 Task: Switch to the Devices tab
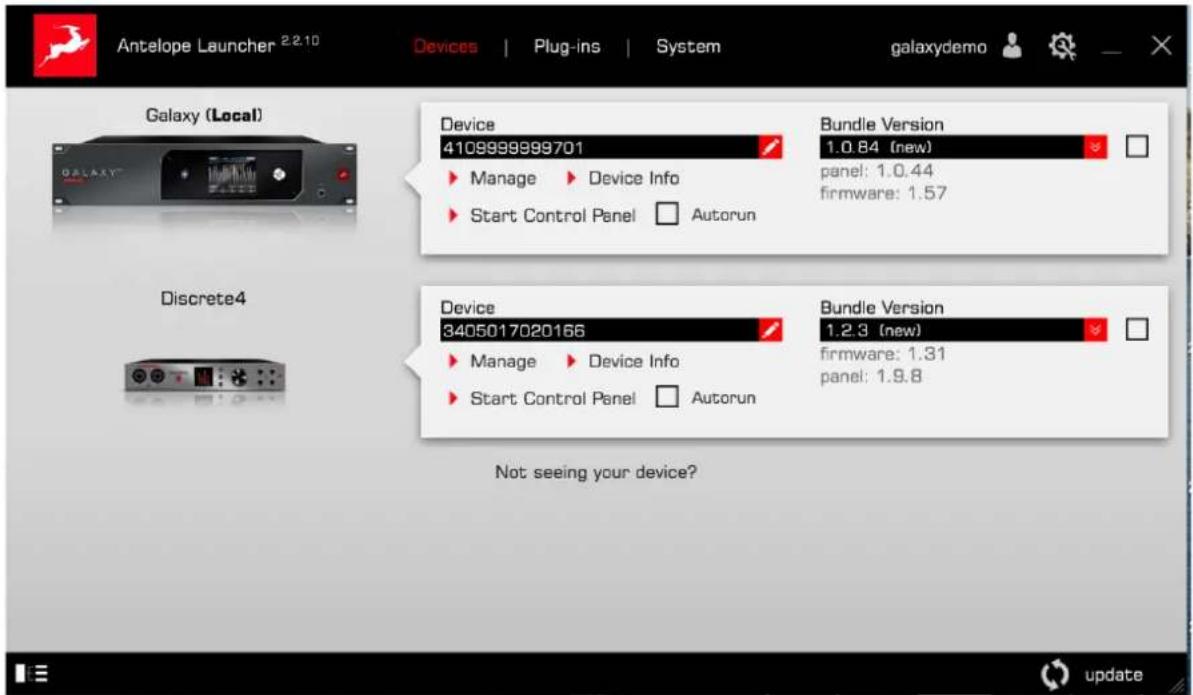click(x=445, y=46)
